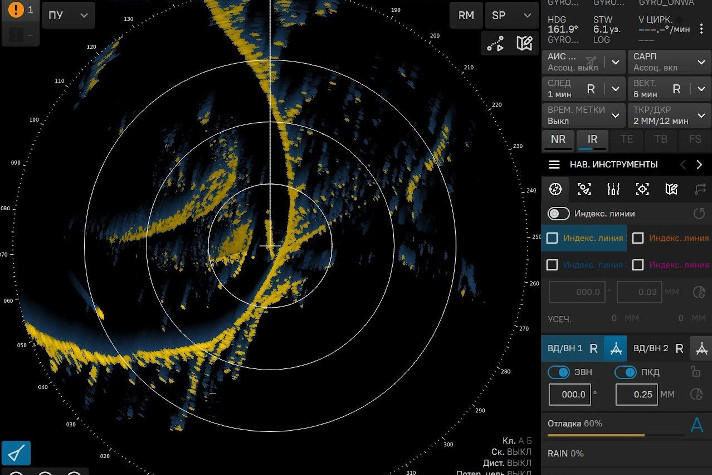Click the blue checkmark icon at bottom left
Image resolution: width=712 pixels, height=475 pixels.
coord(16,452)
